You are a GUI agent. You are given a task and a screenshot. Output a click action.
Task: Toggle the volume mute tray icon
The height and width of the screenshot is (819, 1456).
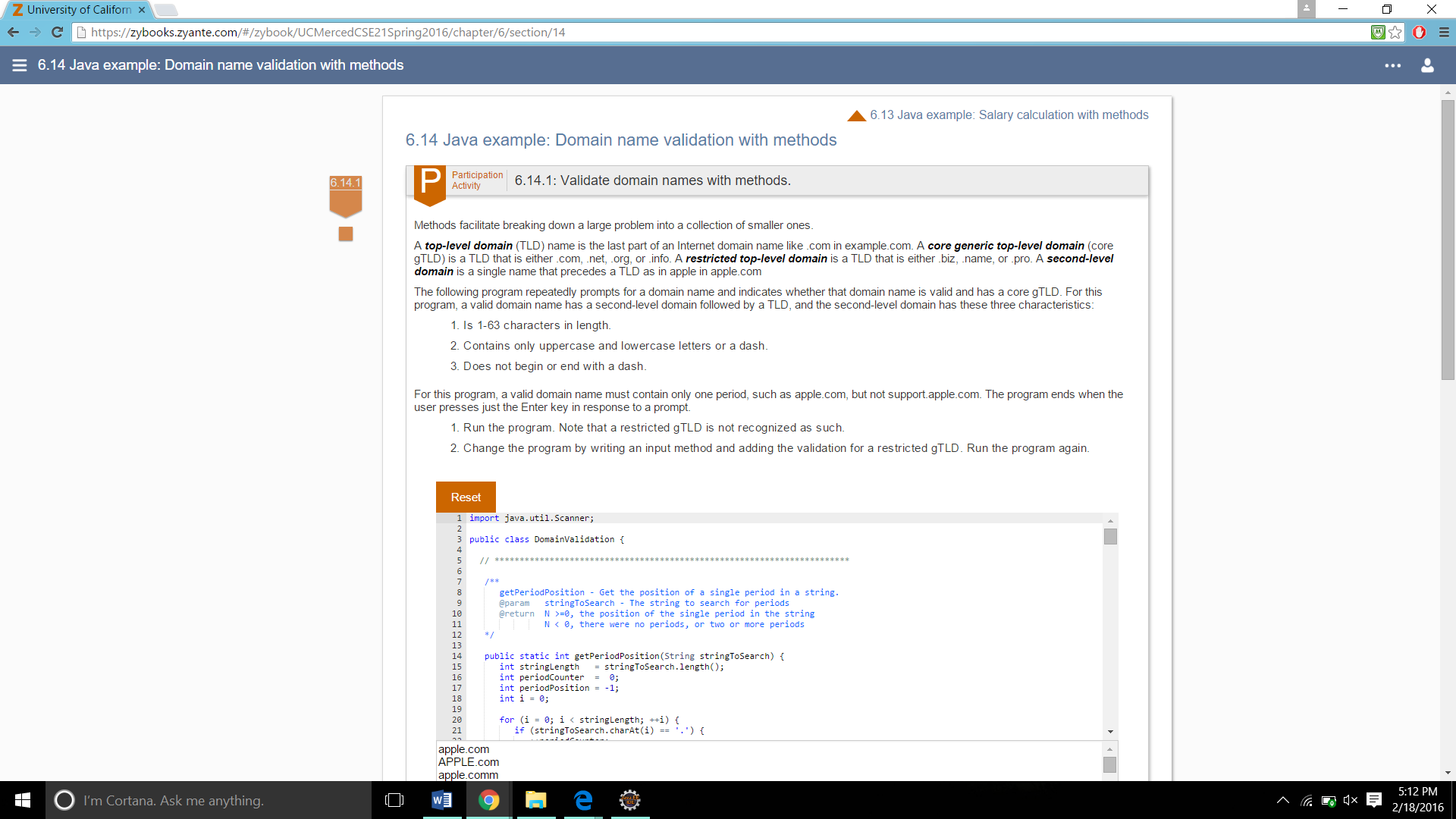(x=1351, y=800)
